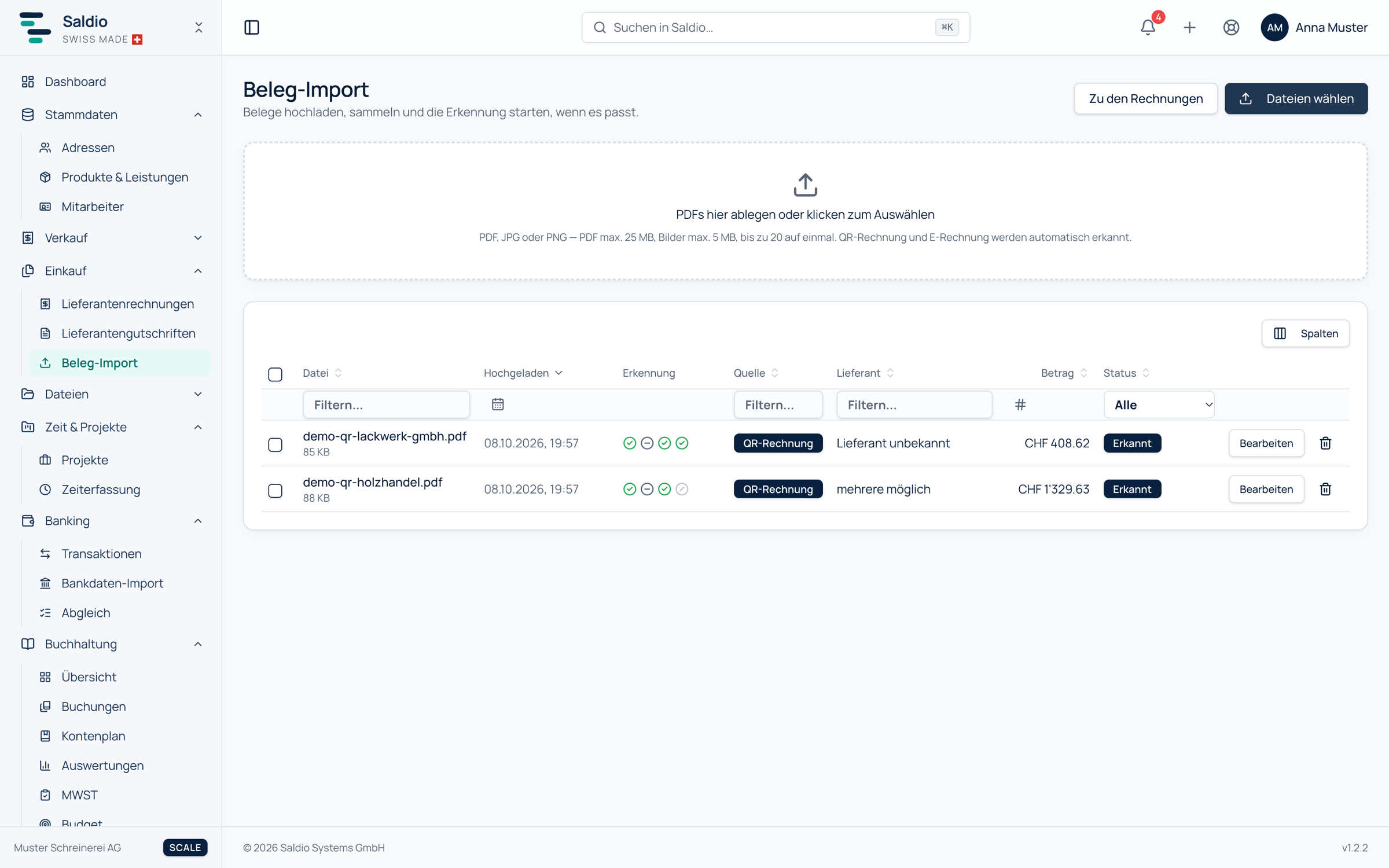
Task: Click the upload icon in drop zone
Action: (805, 185)
